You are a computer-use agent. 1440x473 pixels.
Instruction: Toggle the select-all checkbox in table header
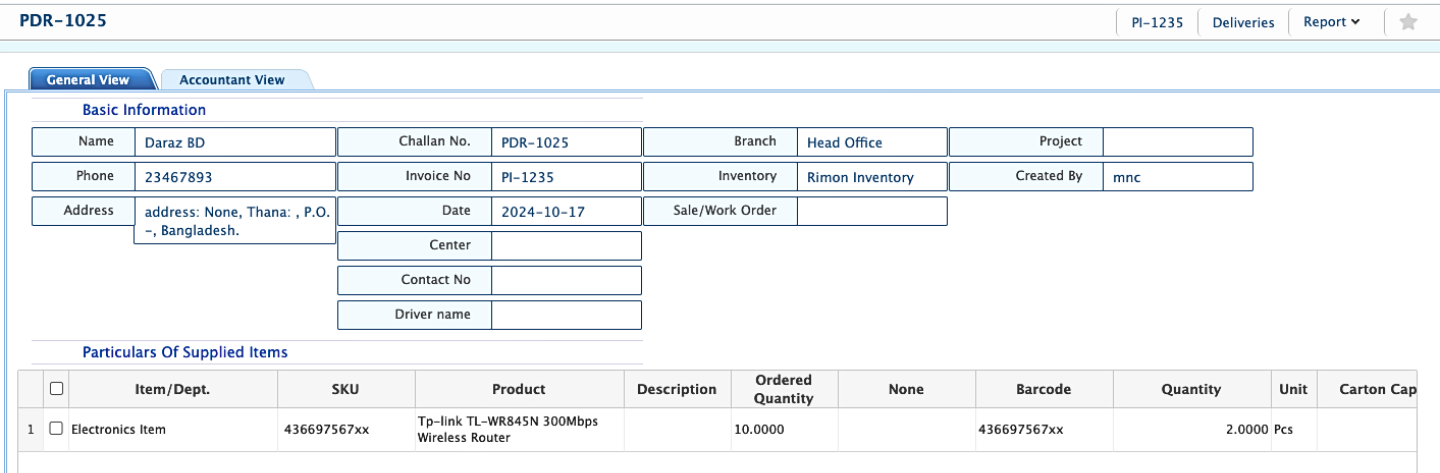[x=56, y=389]
